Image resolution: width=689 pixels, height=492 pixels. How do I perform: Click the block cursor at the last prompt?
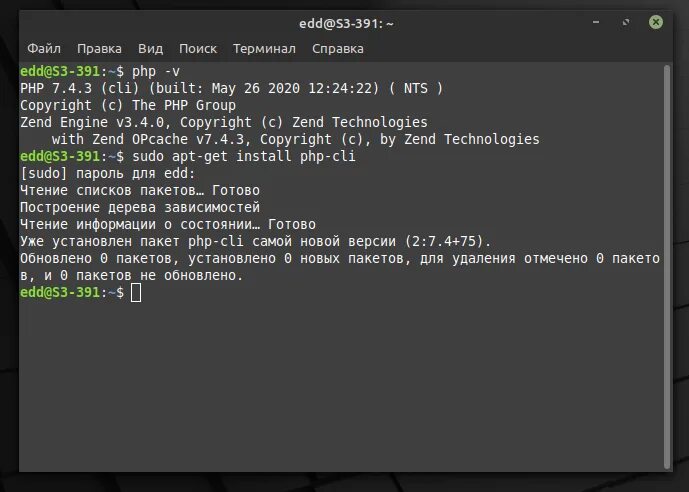coord(136,292)
